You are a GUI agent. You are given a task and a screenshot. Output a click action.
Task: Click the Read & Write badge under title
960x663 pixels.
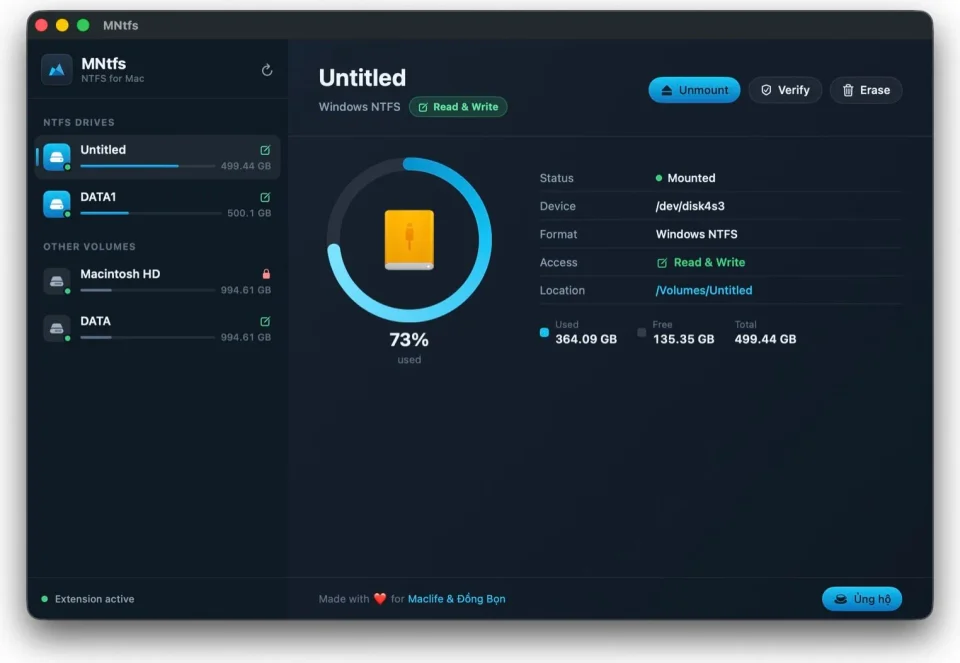[458, 107]
